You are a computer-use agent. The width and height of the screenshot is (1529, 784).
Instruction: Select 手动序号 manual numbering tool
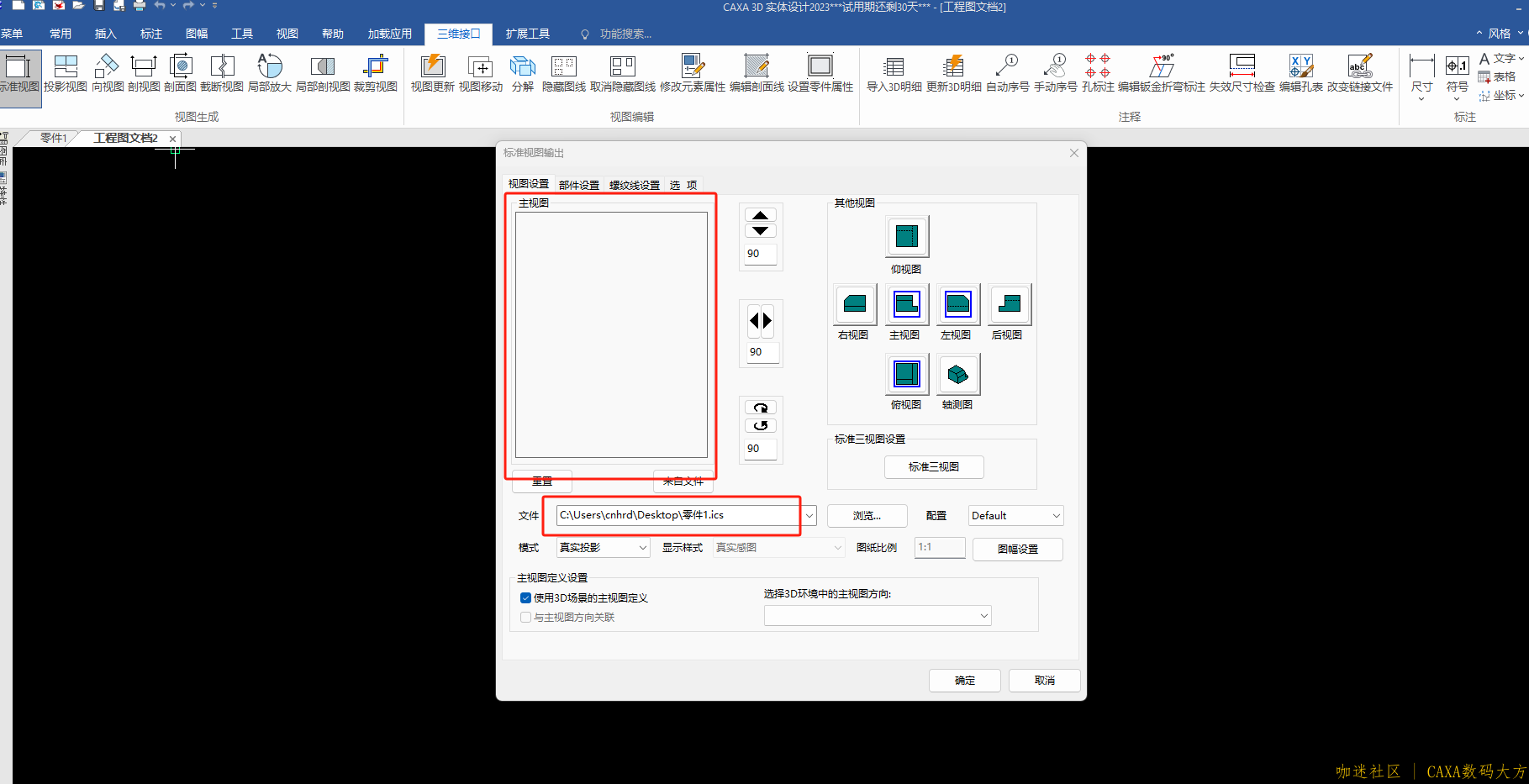click(x=1056, y=74)
